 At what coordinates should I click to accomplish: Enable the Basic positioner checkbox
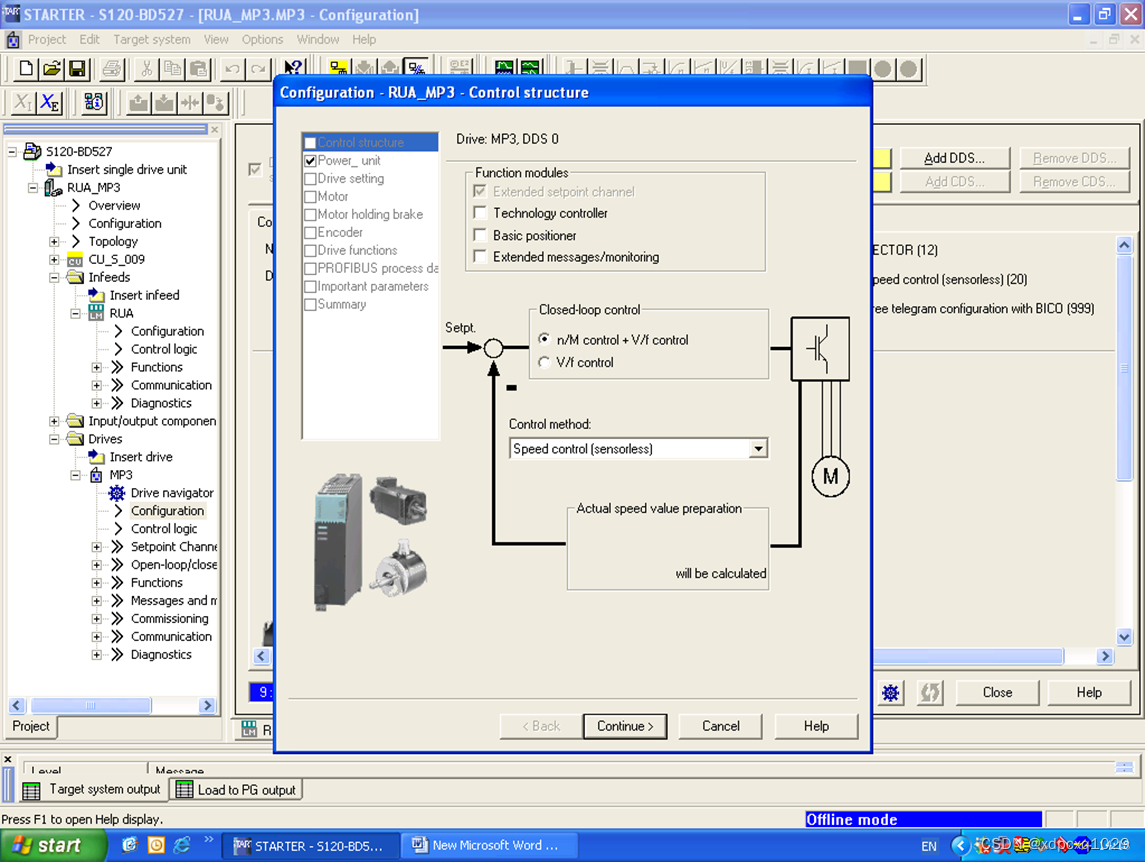[x=480, y=234]
